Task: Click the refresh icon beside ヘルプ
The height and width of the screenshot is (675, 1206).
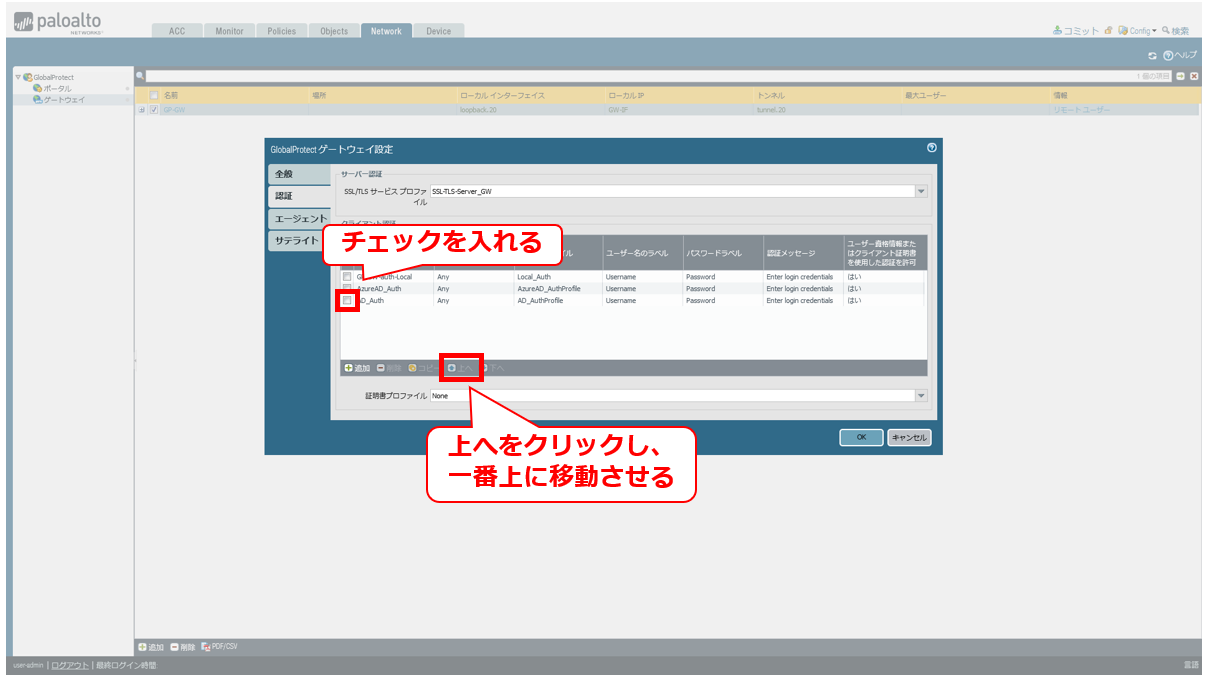Action: point(1152,55)
